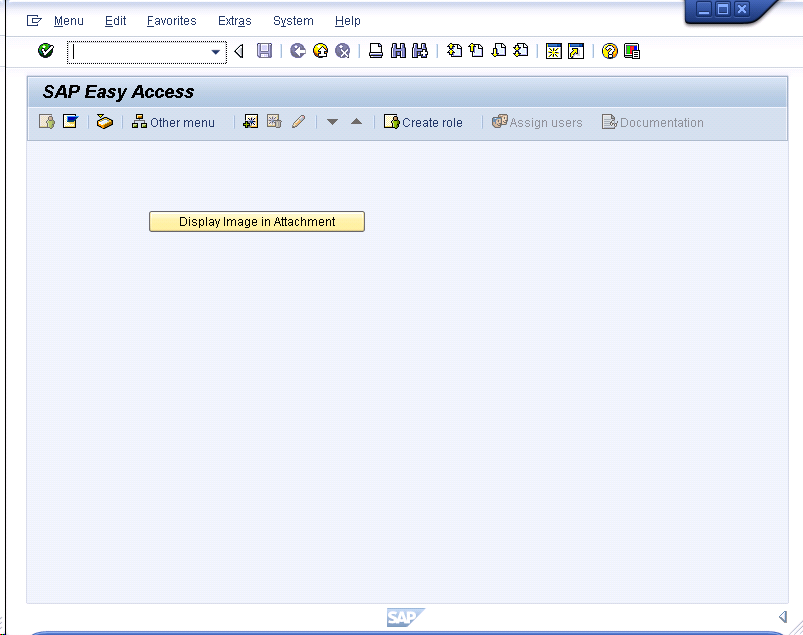
Task: Open the Extras menu
Action: pyautogui.click(x=235, y=21)
